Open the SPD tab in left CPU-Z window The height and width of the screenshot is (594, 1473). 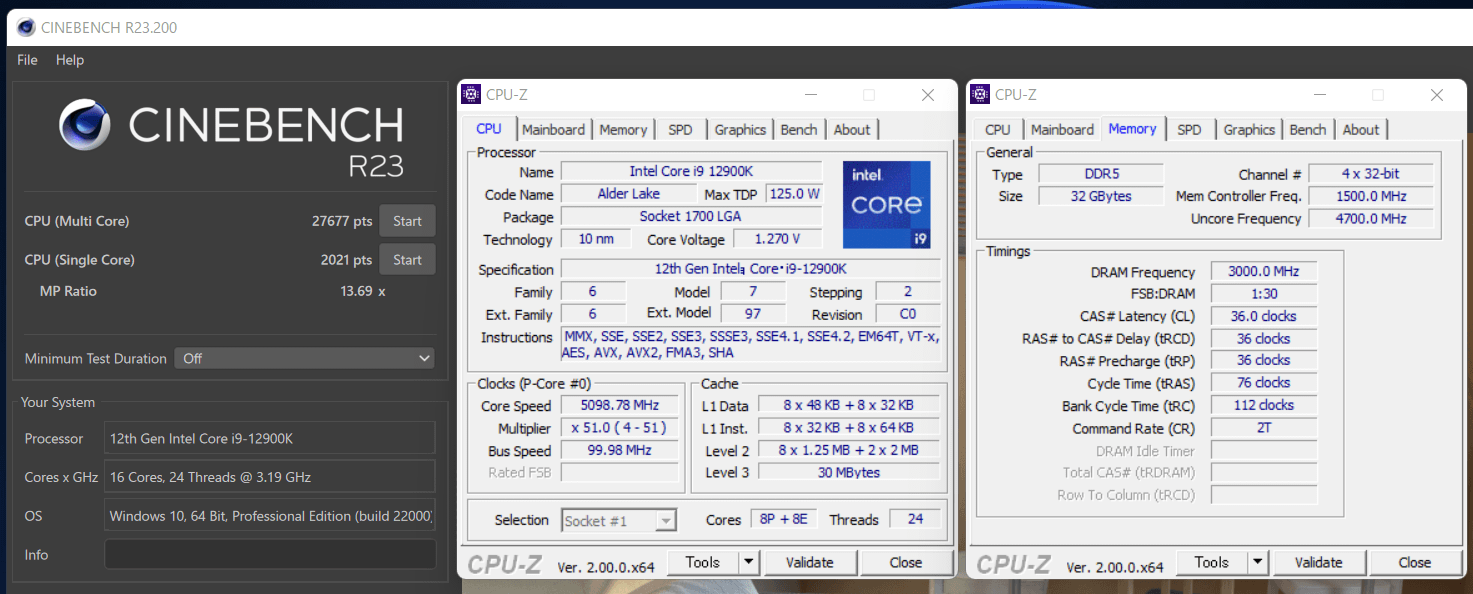point(680,130)
